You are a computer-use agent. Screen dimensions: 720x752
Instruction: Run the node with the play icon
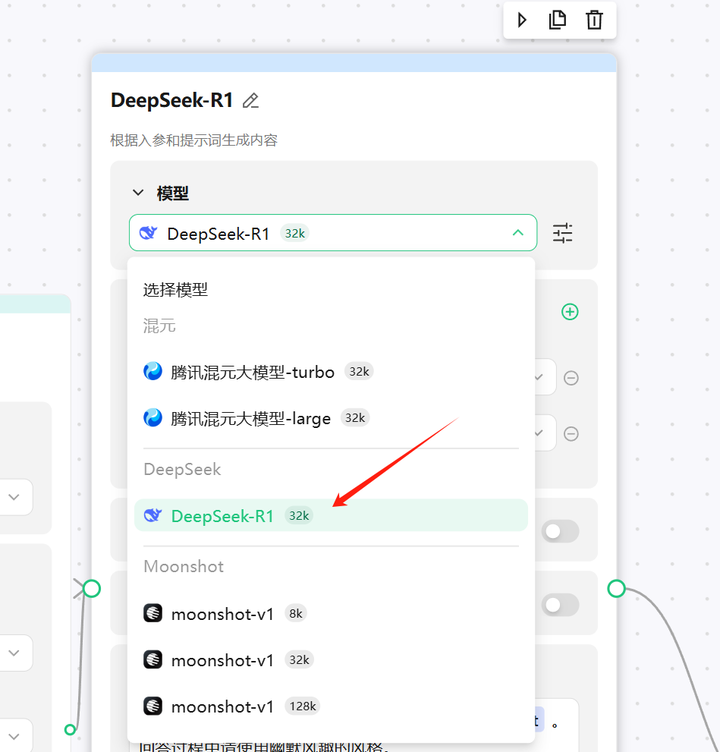tap(522, 20)
